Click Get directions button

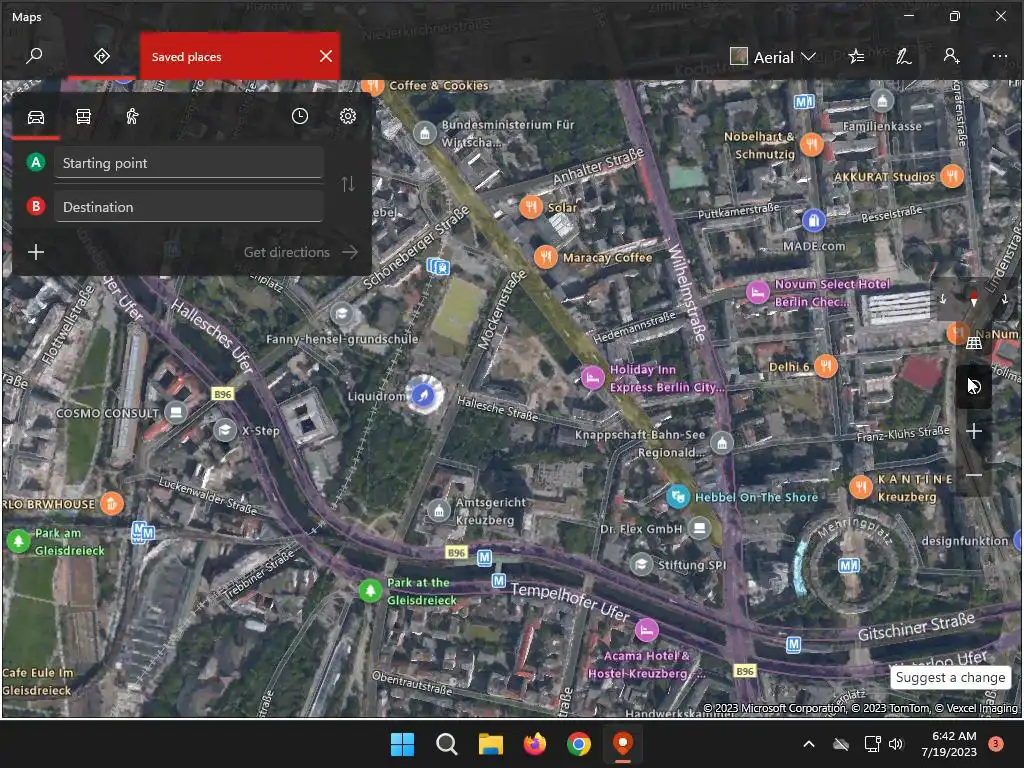[301, 252]
